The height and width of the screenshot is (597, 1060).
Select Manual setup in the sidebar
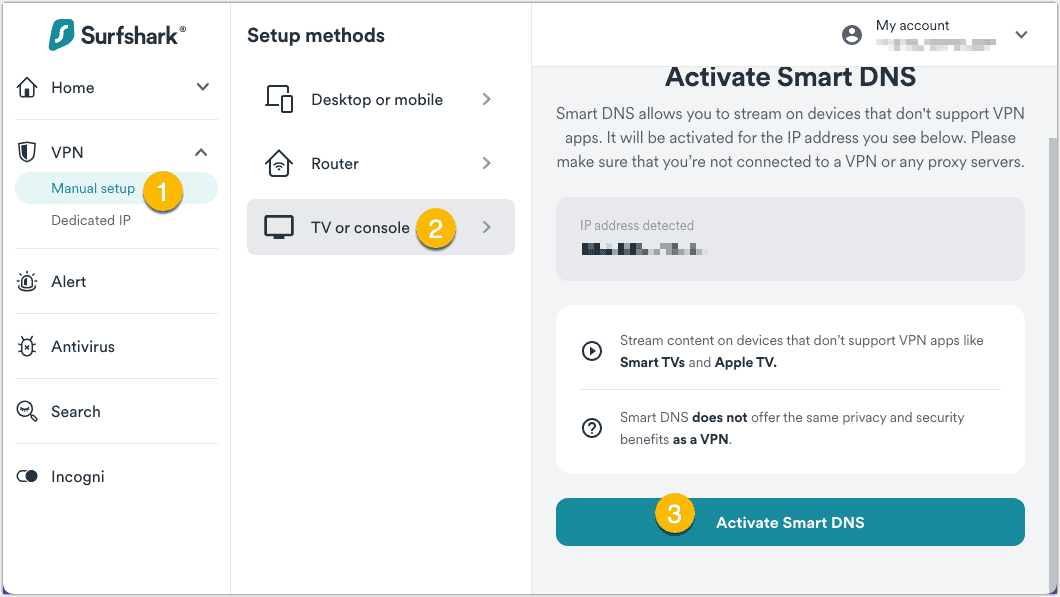pyautogui.click(x=93, y=188)
